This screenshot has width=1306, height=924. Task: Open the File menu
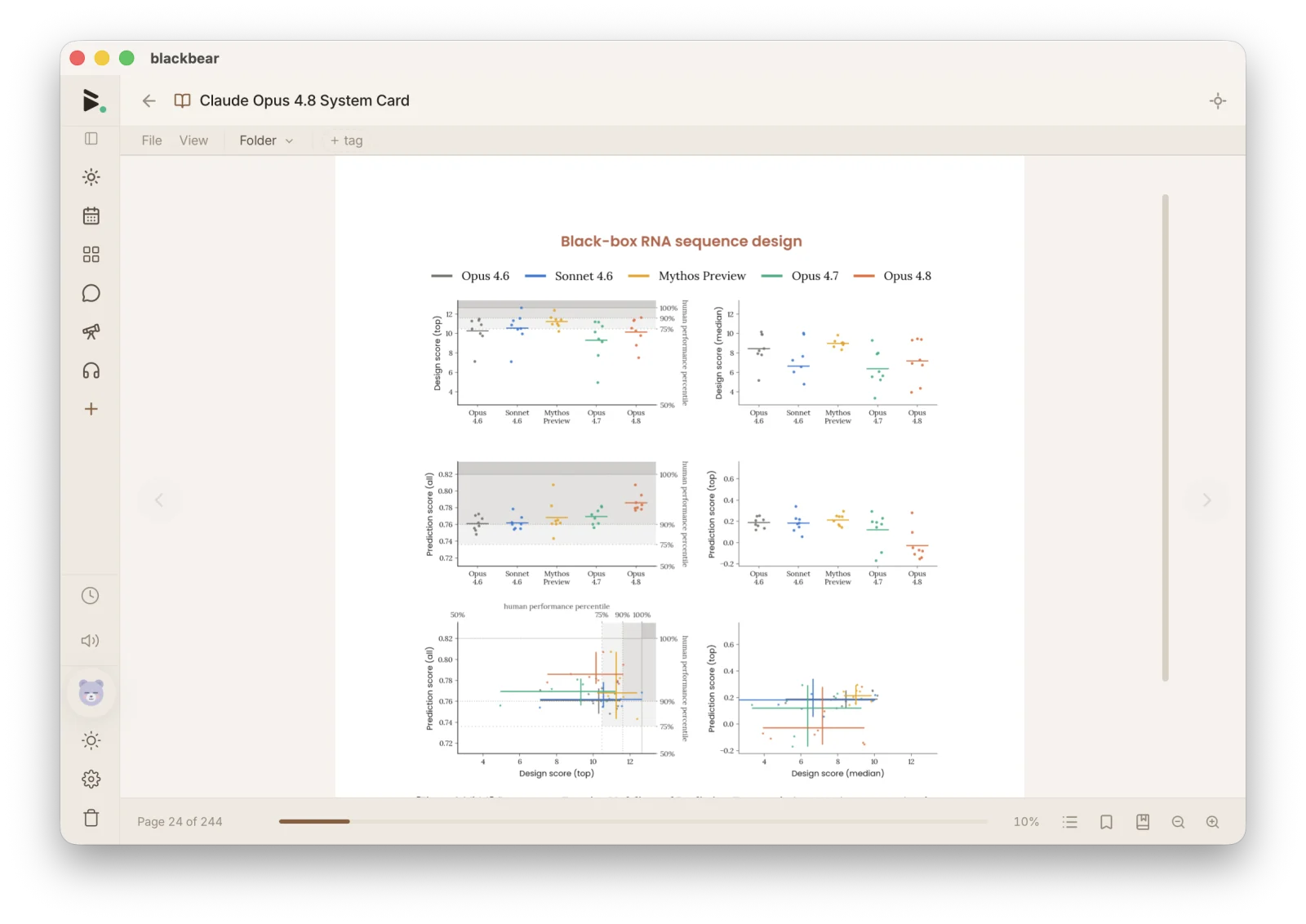(x=152, y=140)
